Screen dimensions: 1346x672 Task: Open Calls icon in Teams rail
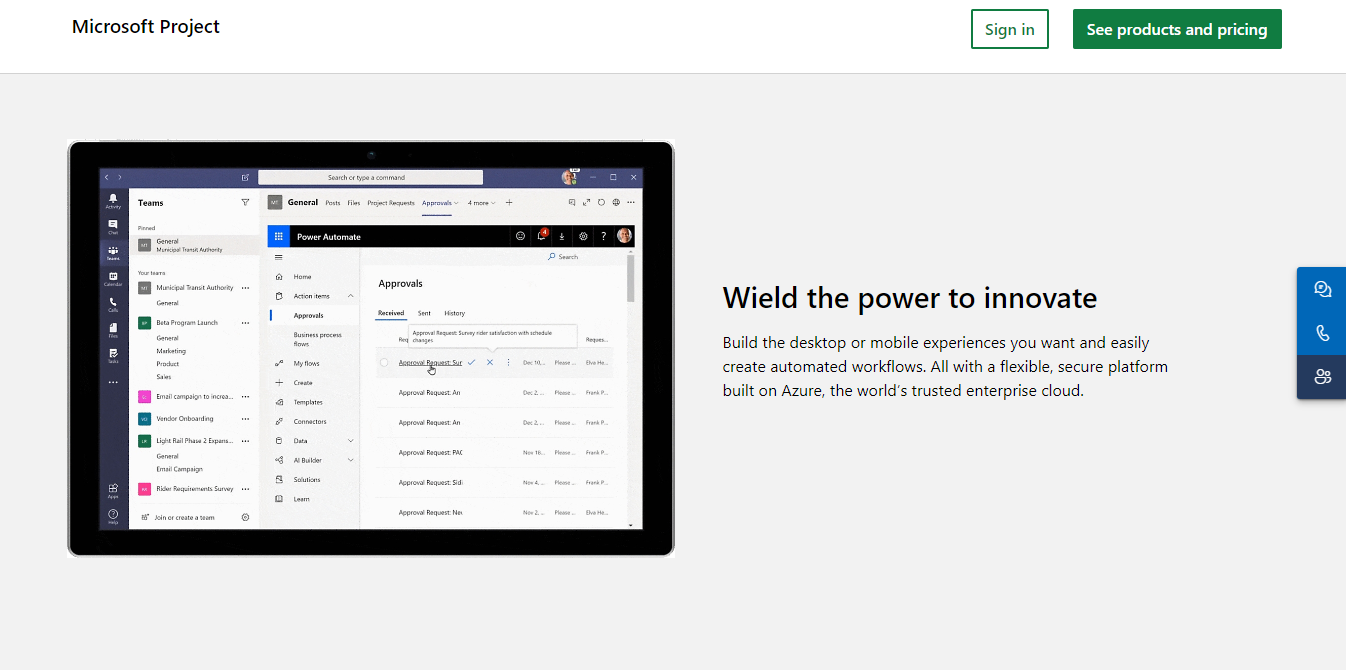[x=113, y=303]
